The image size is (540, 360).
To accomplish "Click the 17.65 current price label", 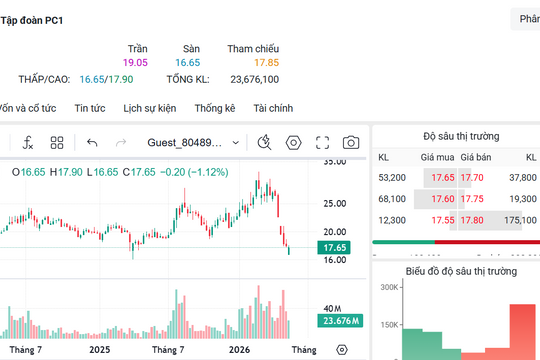I will (334, 247).
